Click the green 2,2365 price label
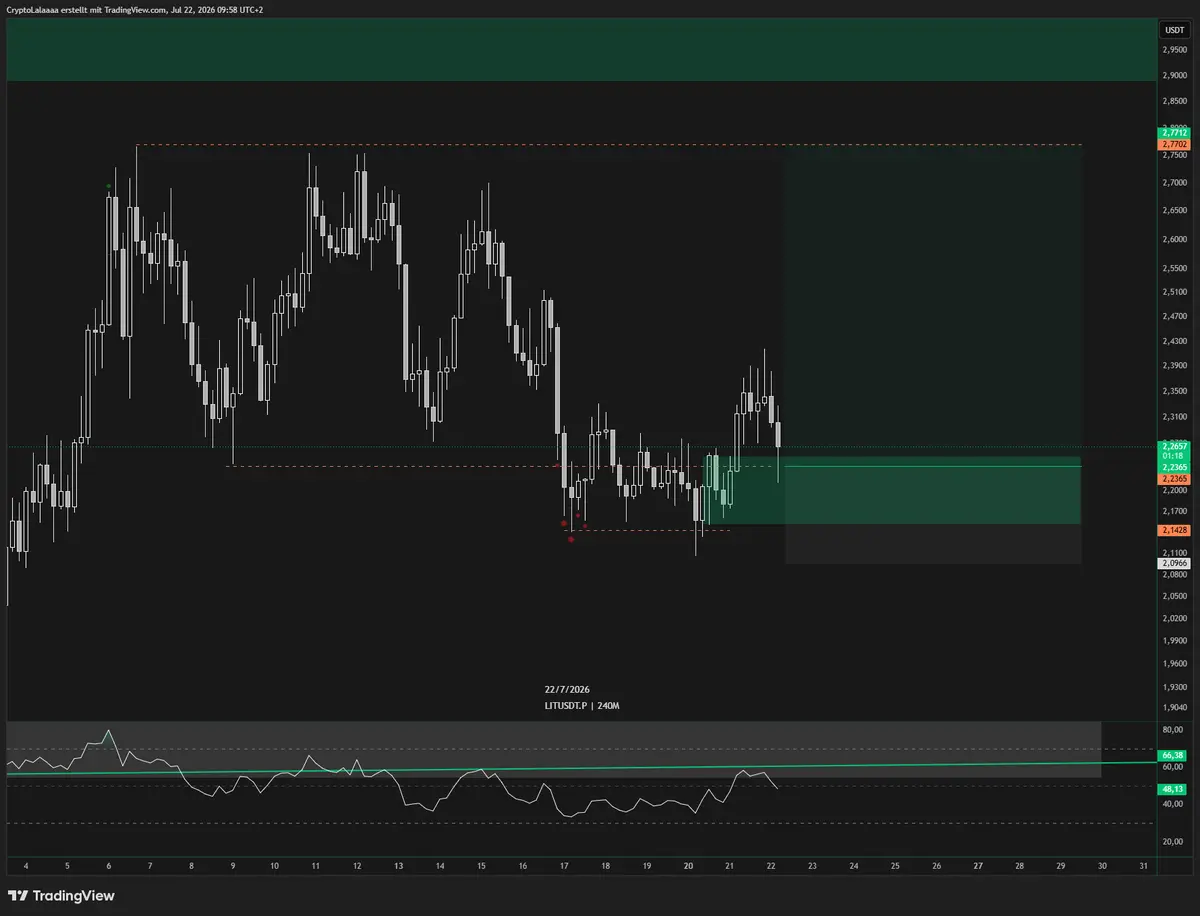 pos(1174,467)
